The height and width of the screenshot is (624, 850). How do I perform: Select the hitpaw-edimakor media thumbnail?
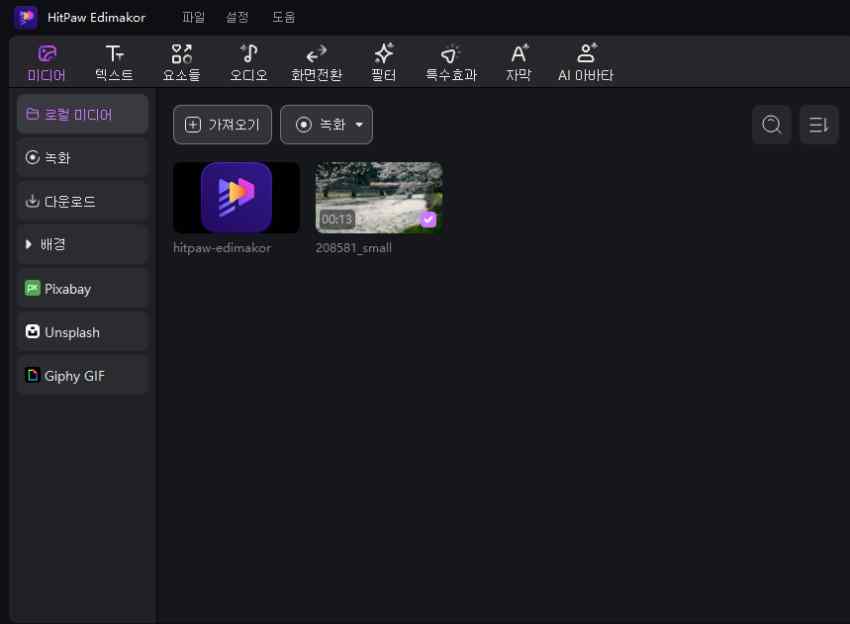236,197
